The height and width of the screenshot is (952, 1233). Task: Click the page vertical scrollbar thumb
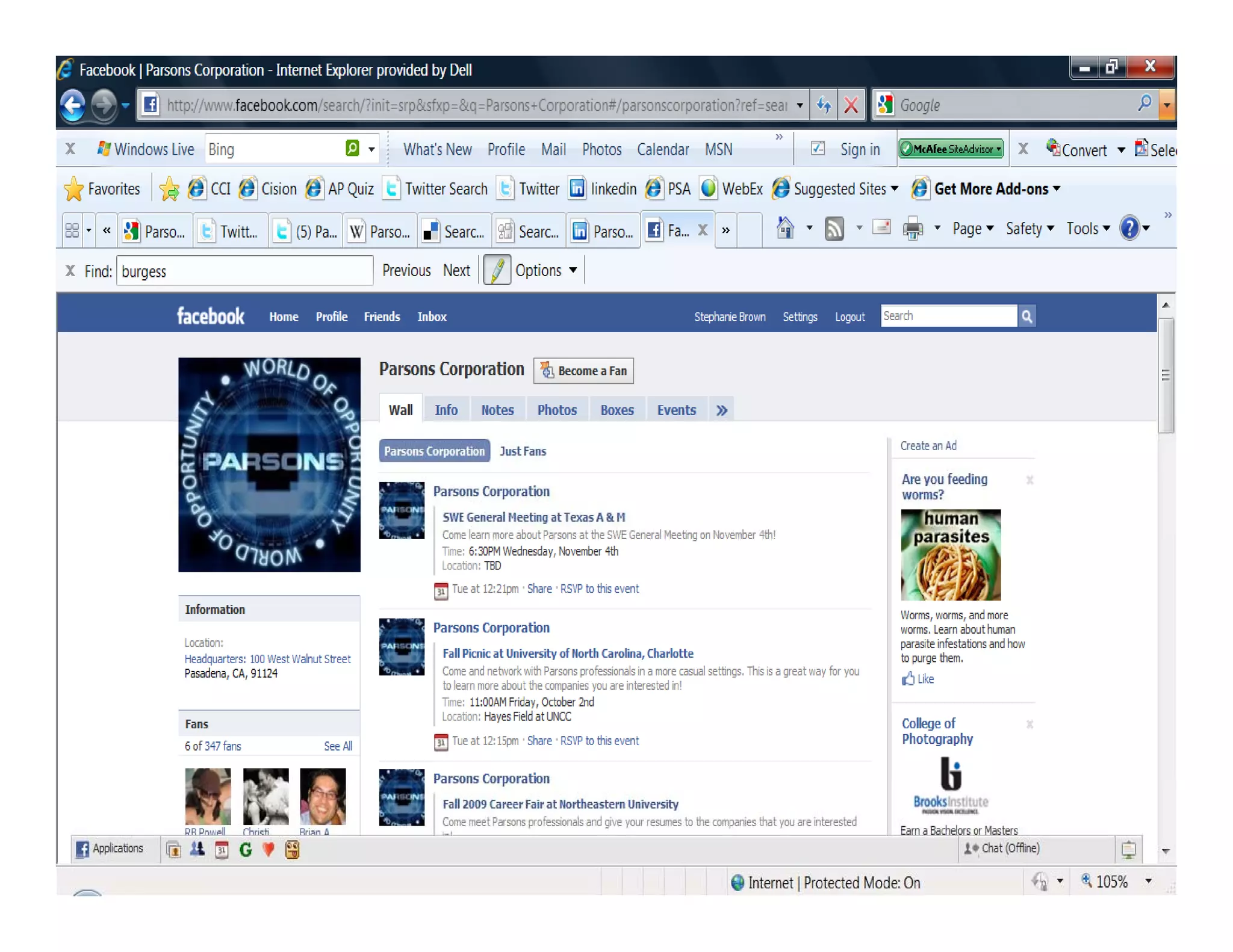[1166, 376]
